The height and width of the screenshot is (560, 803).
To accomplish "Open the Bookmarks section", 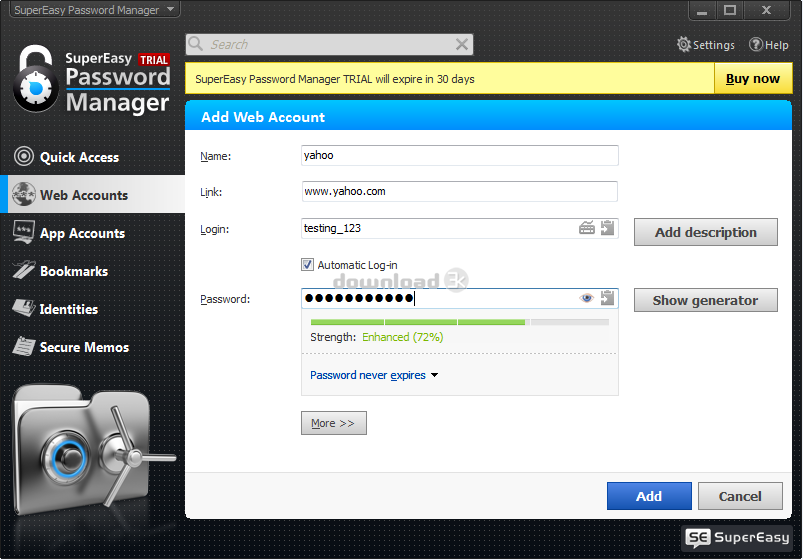I will tap(73, 271).
